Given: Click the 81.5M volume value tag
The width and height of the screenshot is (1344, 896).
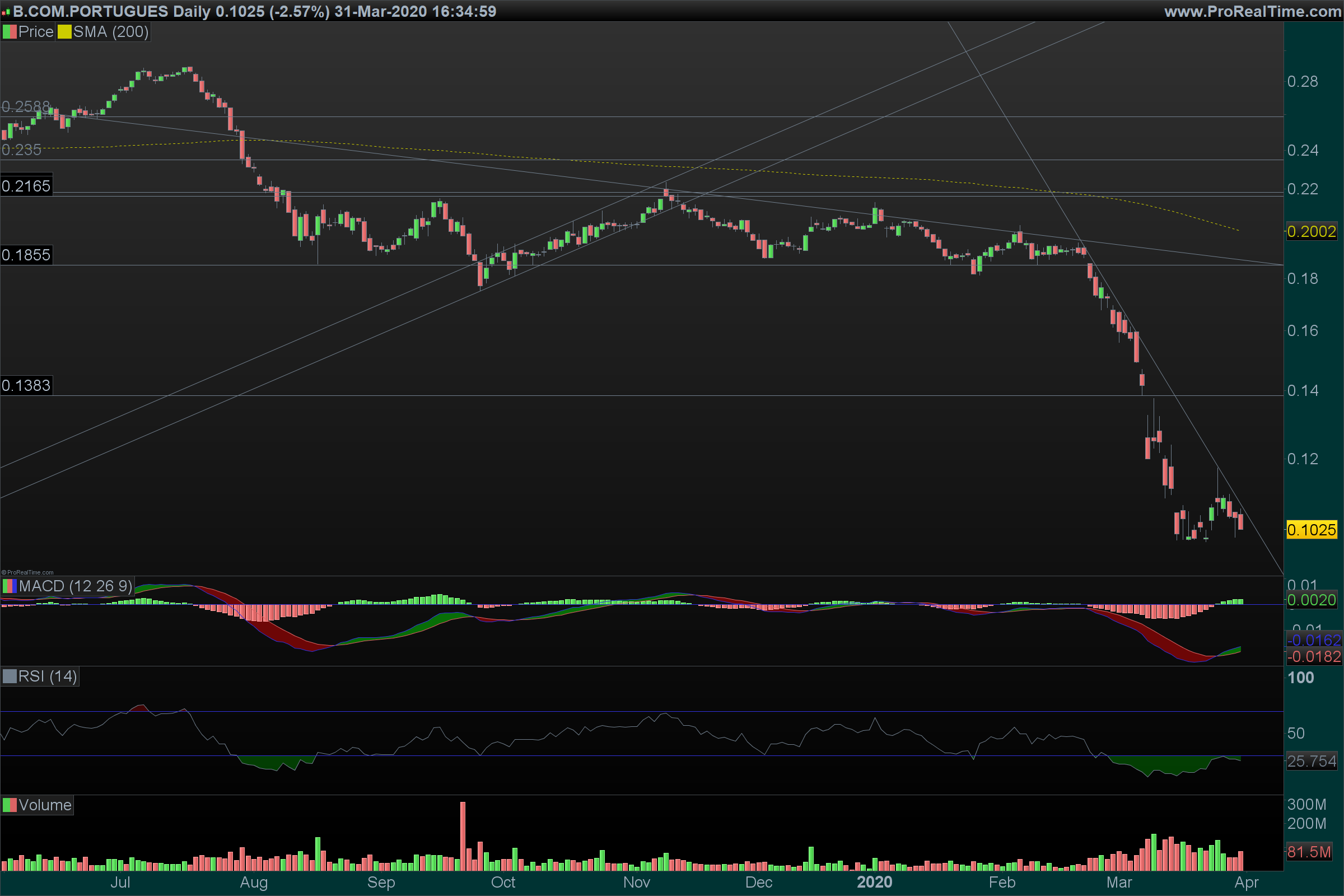Looking at the screenshot, I should tap(1309, 852).
